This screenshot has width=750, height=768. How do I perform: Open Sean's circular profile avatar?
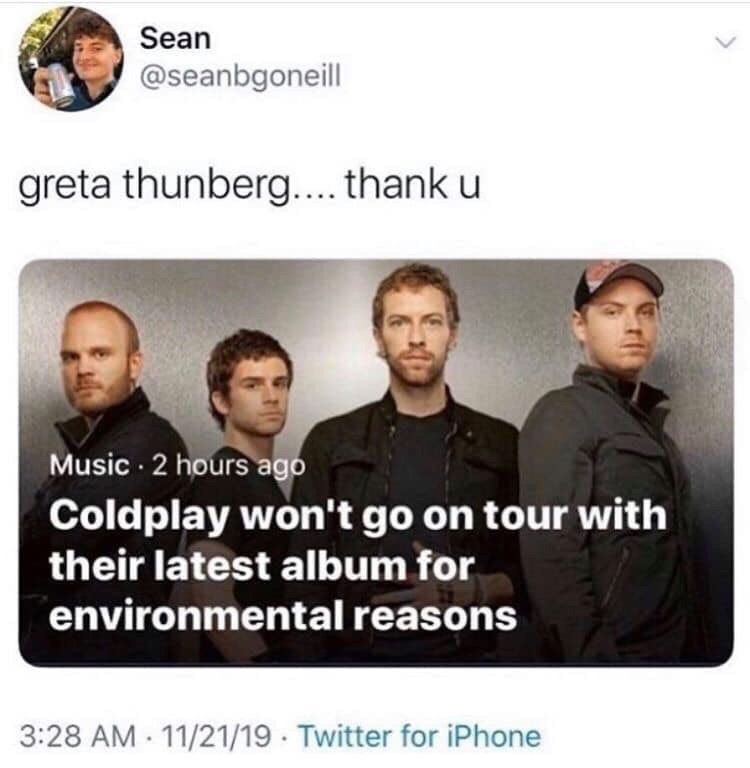click(x=71, y=59)
